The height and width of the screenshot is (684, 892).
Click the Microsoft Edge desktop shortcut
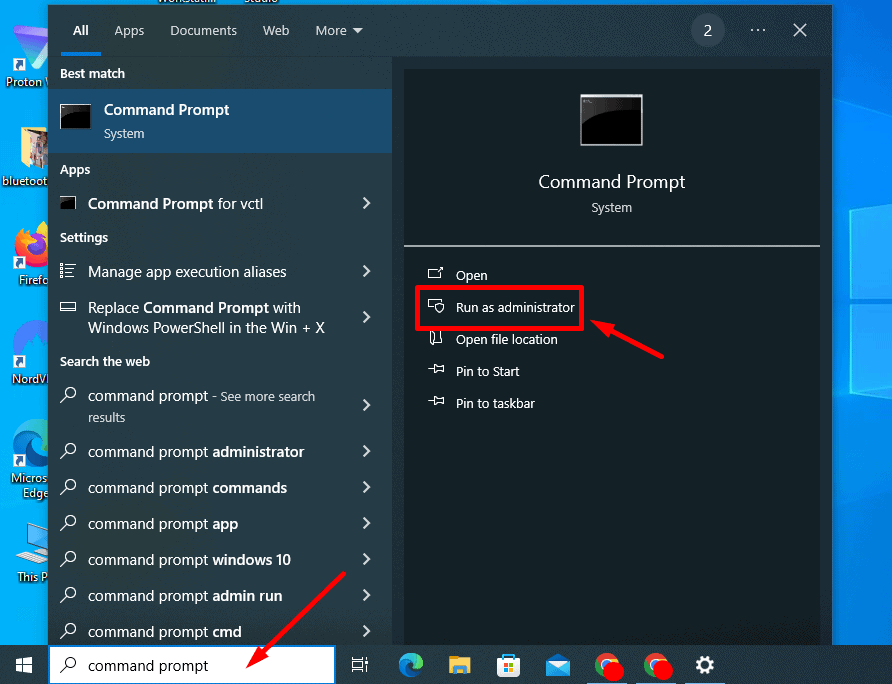pos(30,460)
